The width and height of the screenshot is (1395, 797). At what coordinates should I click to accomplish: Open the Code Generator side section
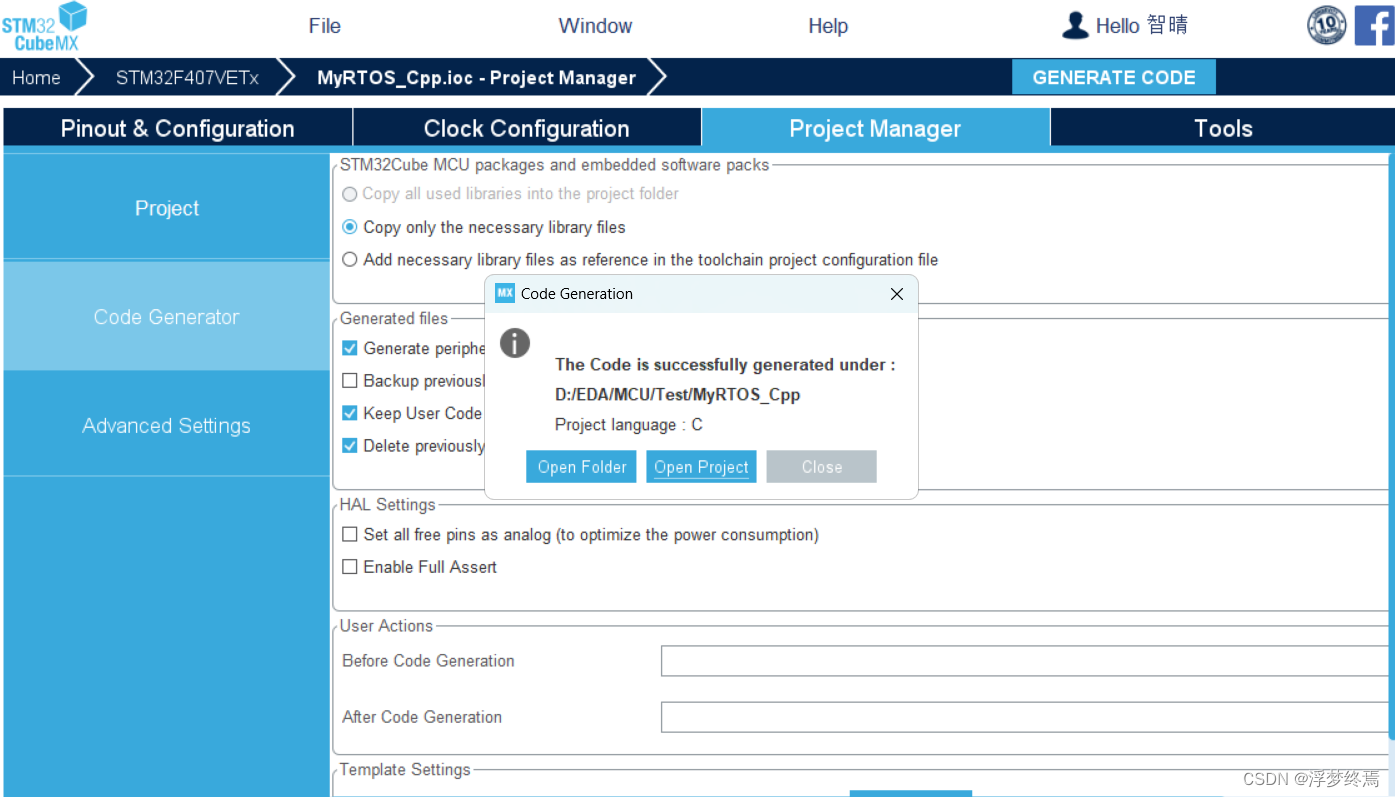click(x=167, y=317)
